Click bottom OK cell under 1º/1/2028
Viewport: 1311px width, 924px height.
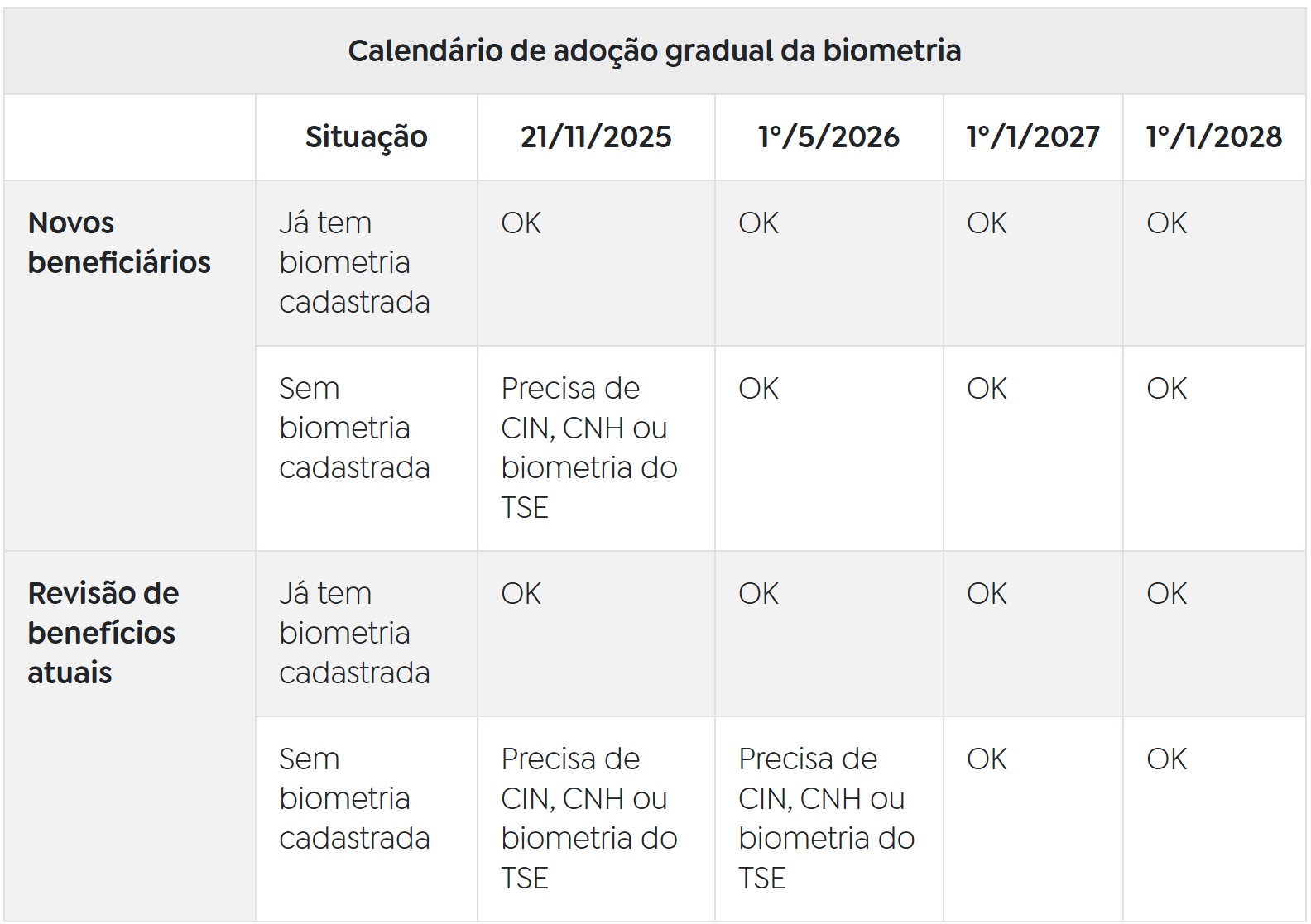[x=1166, y=759]
